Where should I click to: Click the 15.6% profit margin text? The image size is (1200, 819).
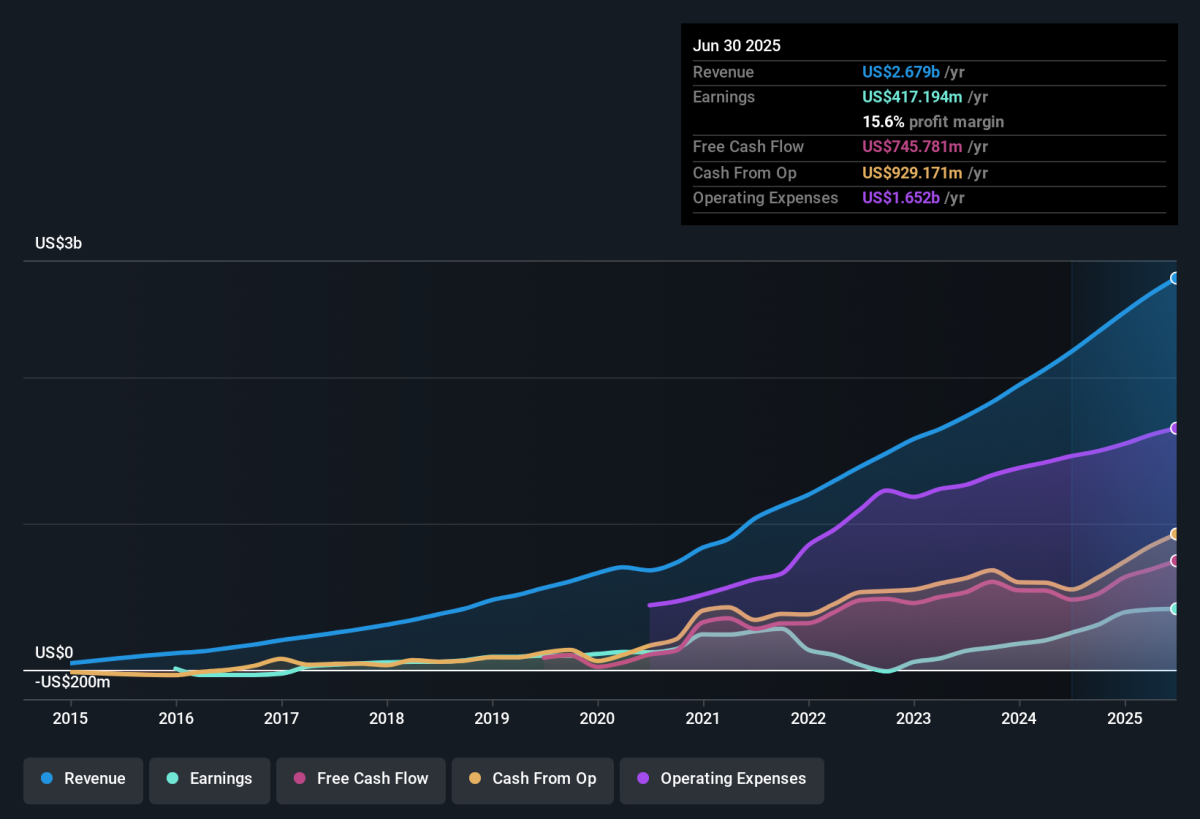point(933,122)
